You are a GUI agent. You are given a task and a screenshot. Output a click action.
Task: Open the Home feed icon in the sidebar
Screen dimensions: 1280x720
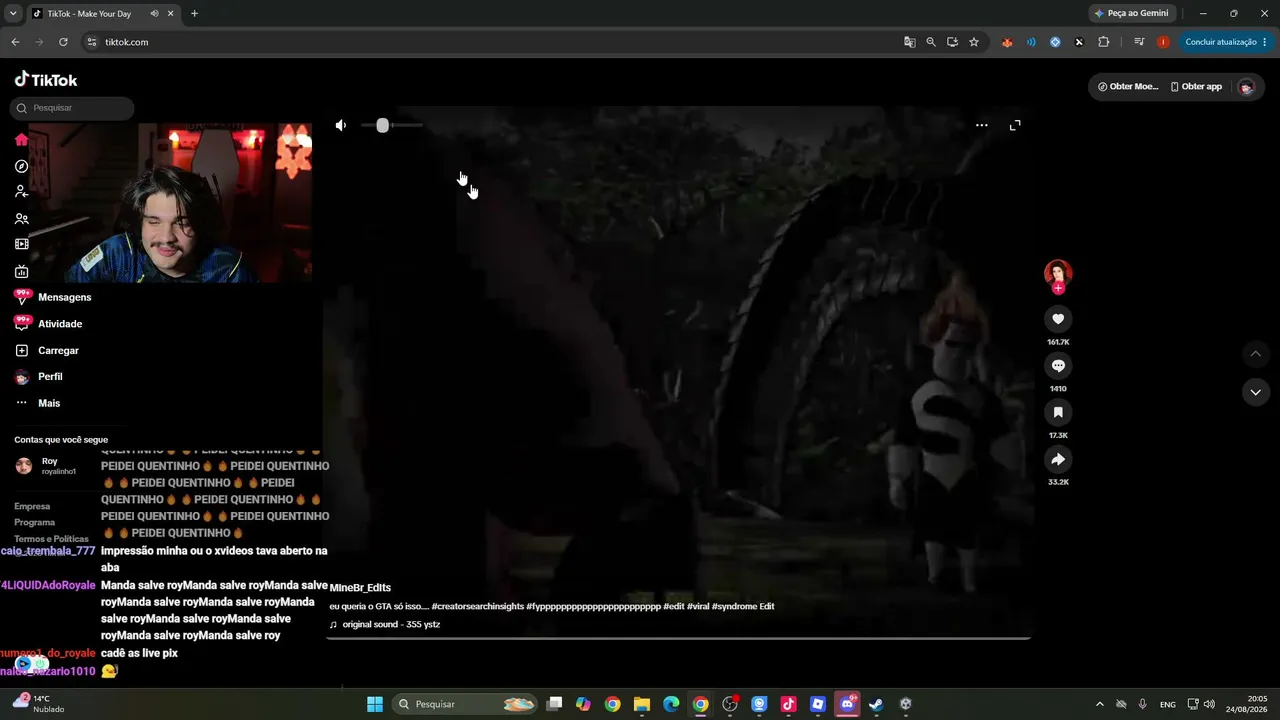point(21,140)
